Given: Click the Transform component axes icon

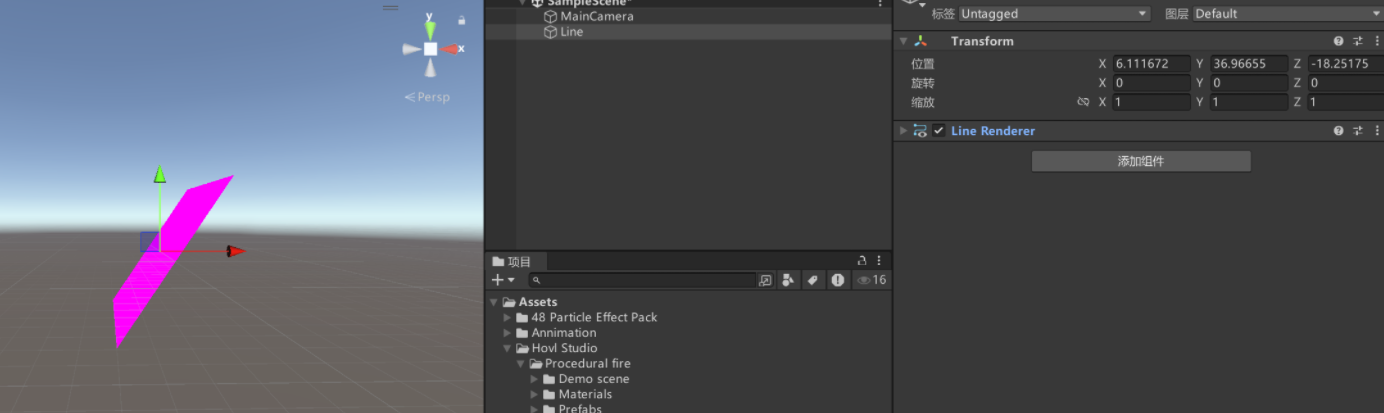Looking at the screenshot, I should [920, 41].
